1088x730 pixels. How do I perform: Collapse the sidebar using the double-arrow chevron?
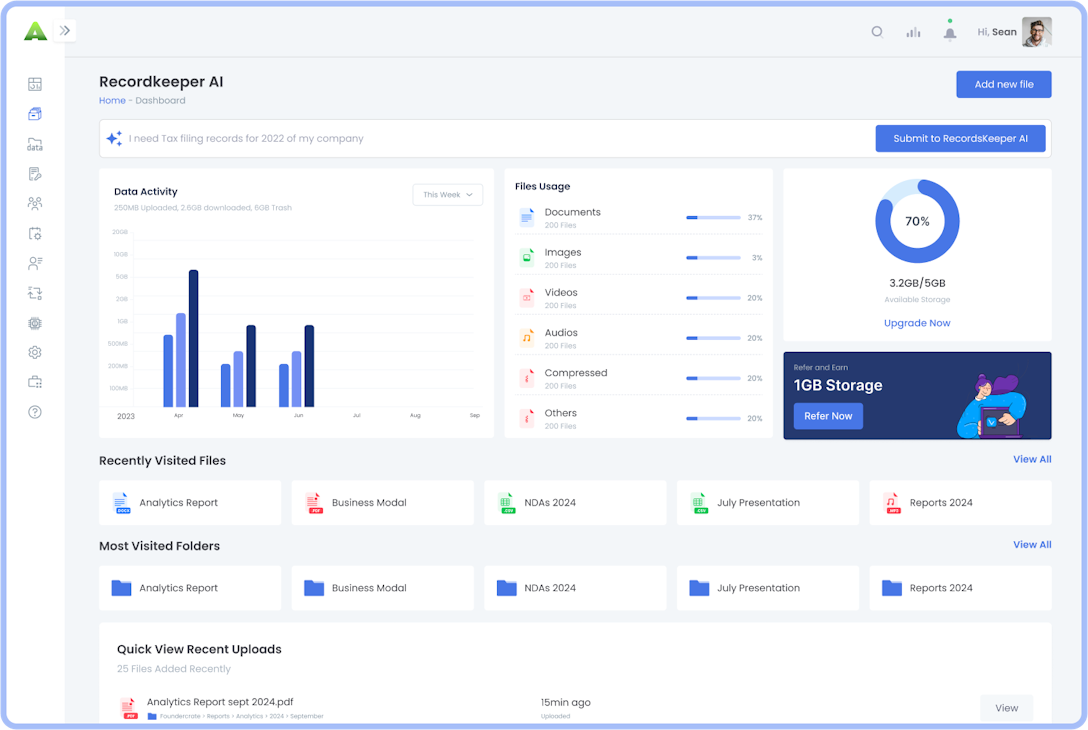coord(64,30)
